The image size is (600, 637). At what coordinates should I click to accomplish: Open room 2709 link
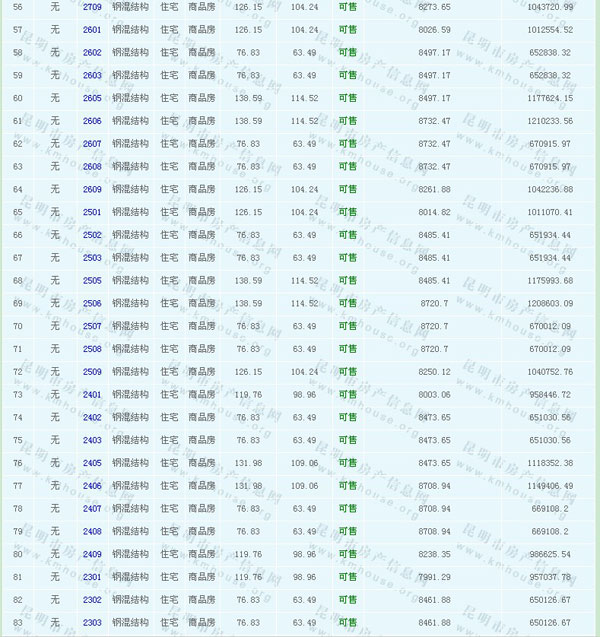pos(92,7)
